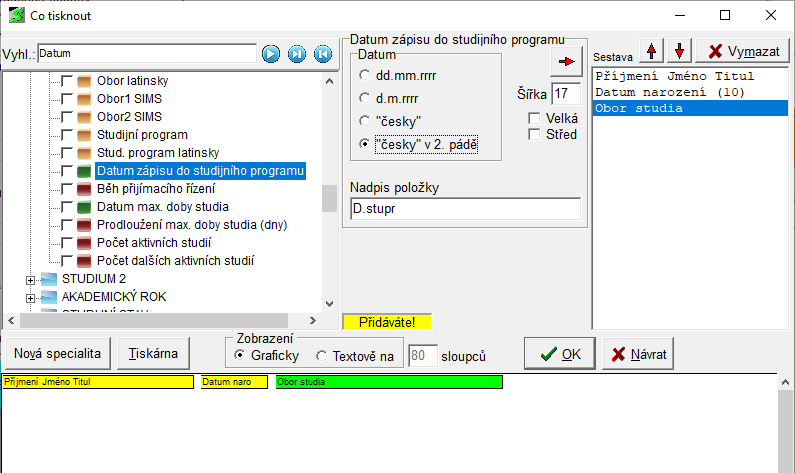Screen dimensions: 795x473
Task: Tick the Studijní program checkbox
Action: pyautogui.click(x=67, y=135)
